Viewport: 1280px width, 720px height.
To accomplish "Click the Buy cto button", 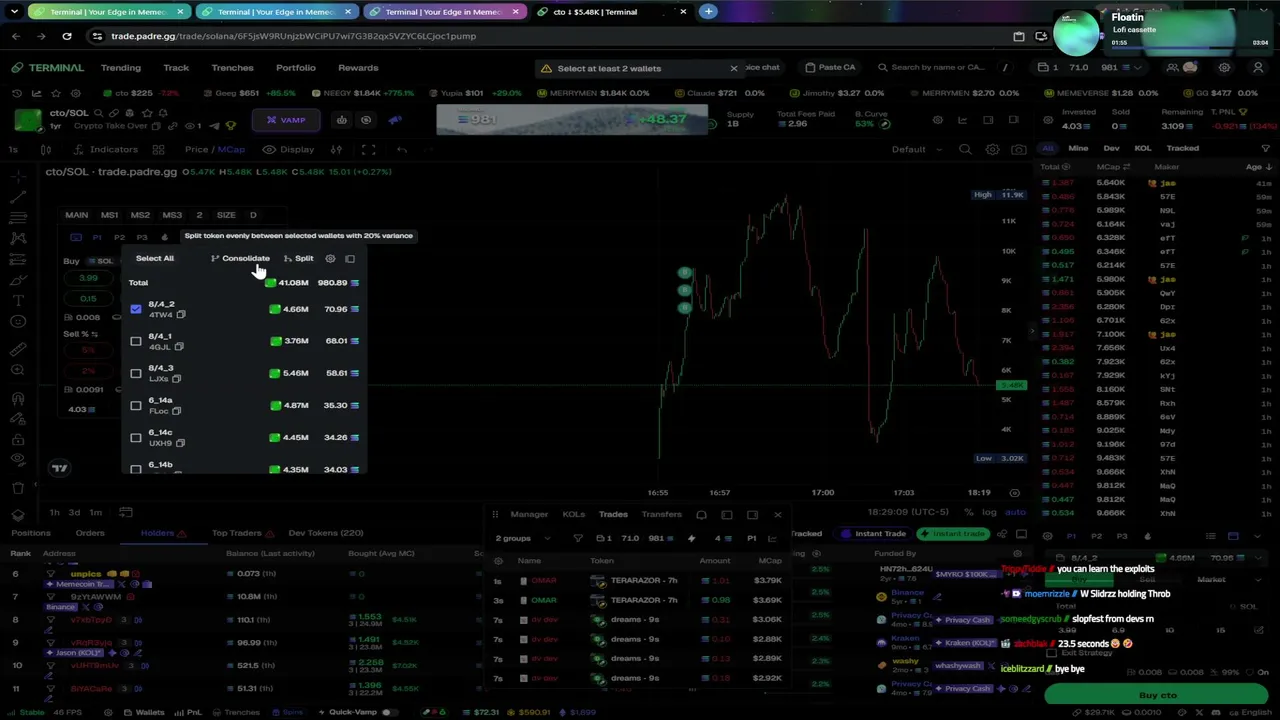I will (1157, 695).
